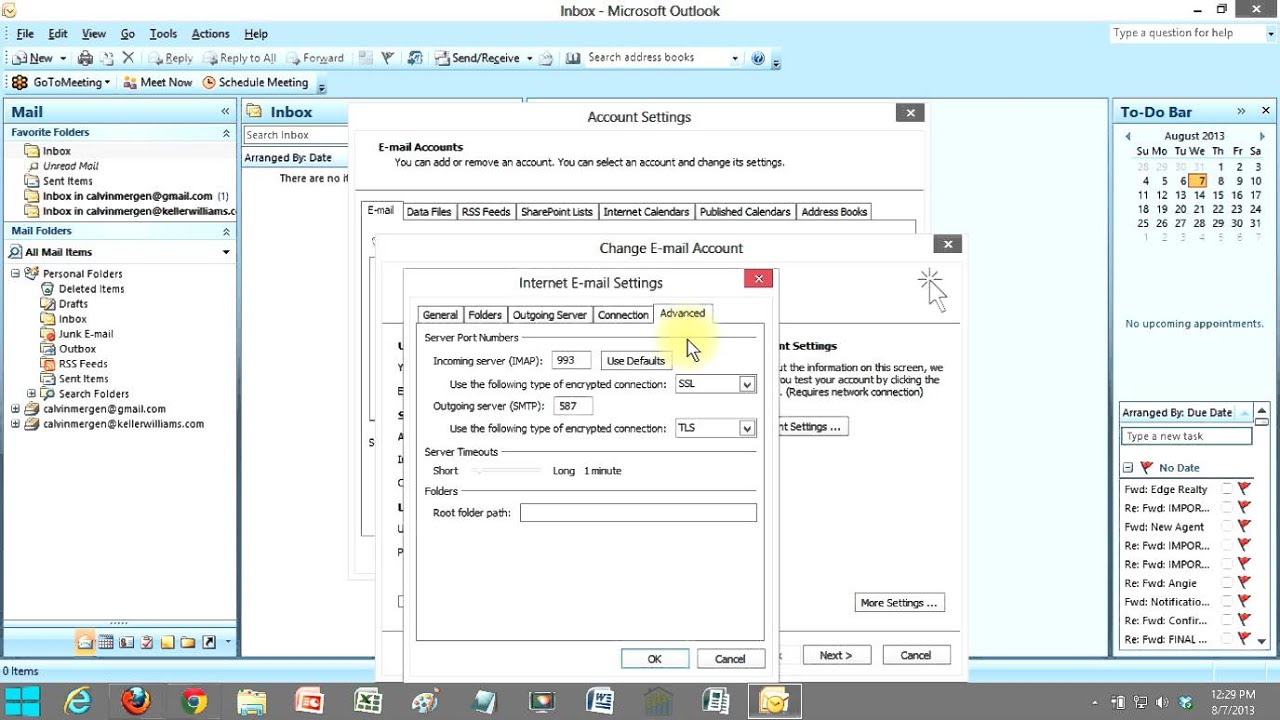Open Firefox from the taskbar
The height and width of the screenshot is (720, 1280).
(x=136, y=701)
